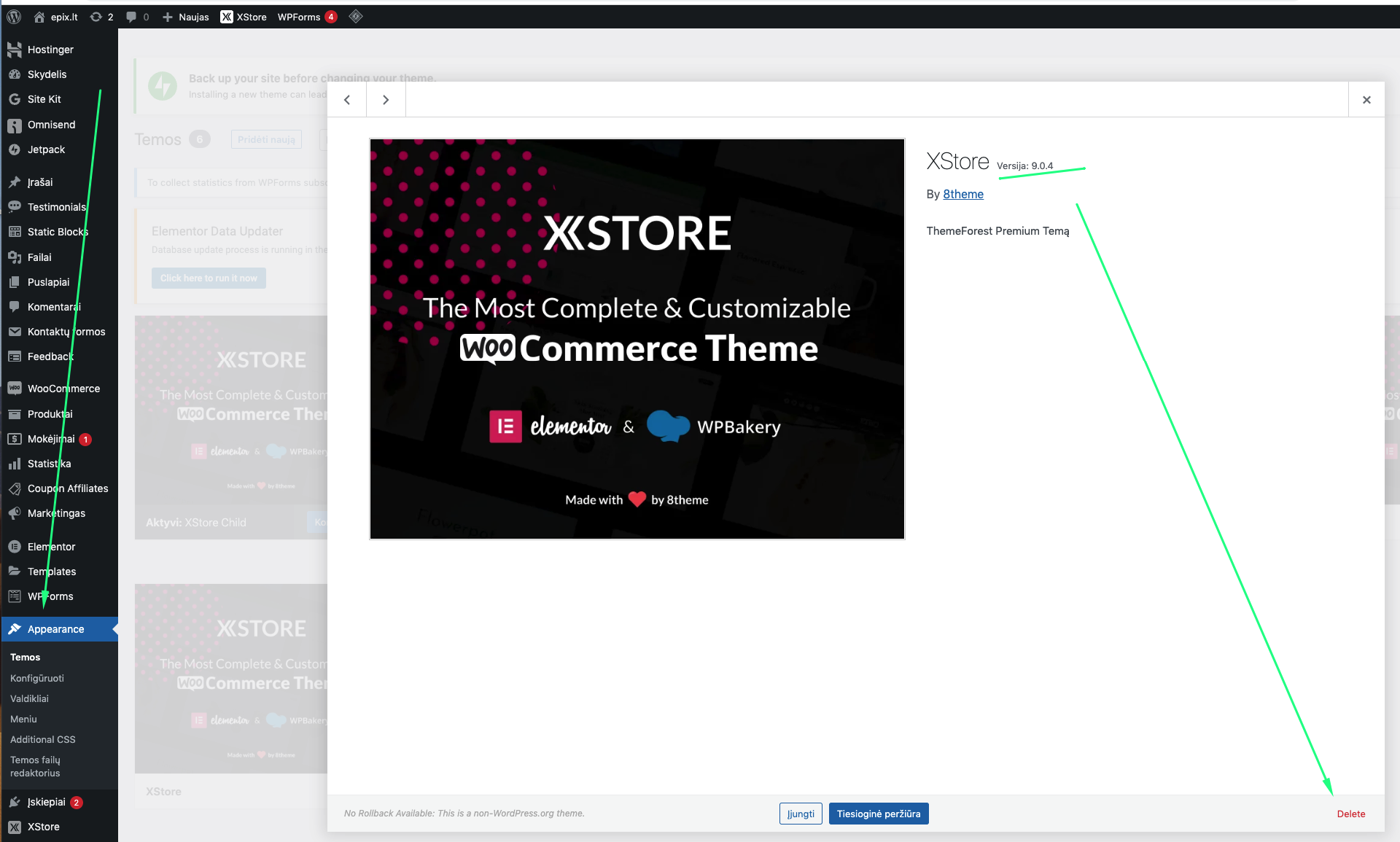Image resolution: width=1400 pixels, height=842 pixels.
Task: Open Puslapiai pages icon
Action: tap(15, 282)
